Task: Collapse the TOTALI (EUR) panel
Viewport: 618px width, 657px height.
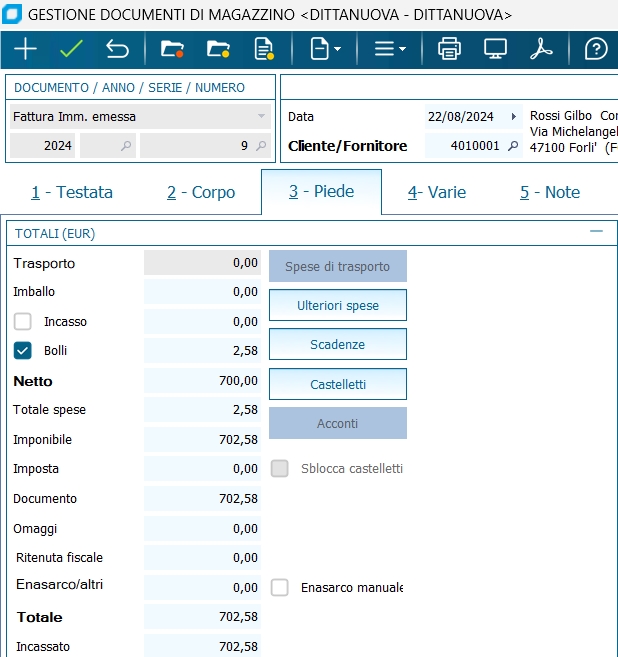Action: coord(596,231)
